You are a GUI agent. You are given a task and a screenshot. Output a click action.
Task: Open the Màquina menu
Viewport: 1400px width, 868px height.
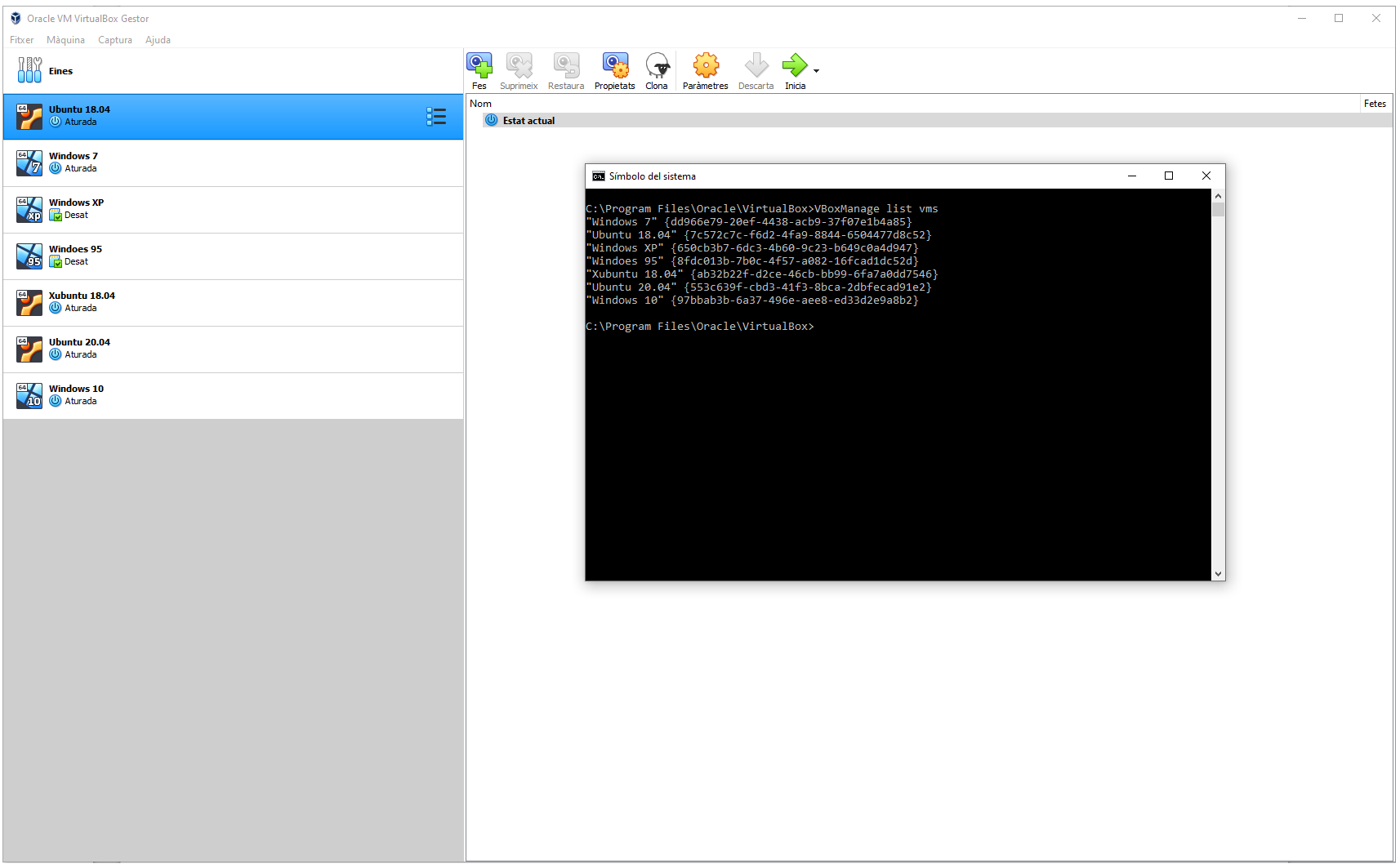pos(65,40)
